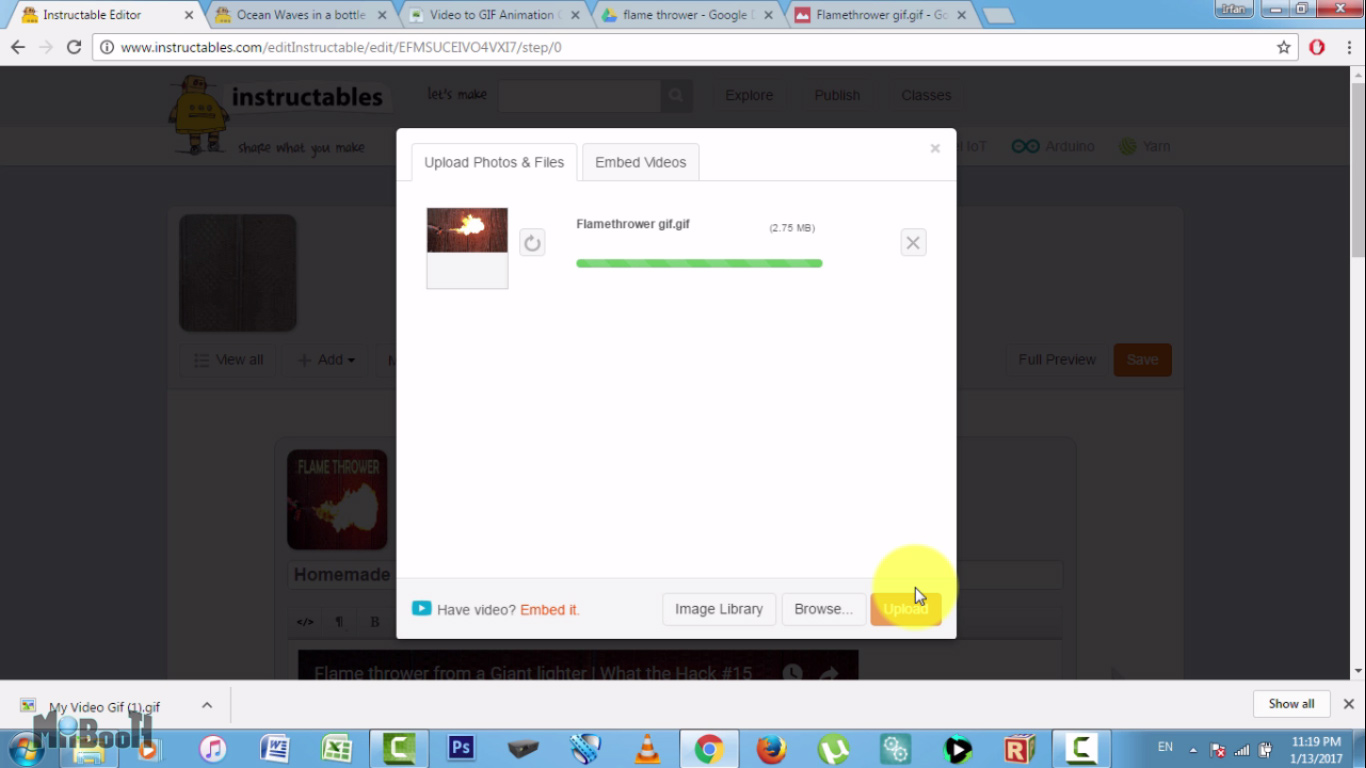Click the Full Preview button
Screen dimensions: 1366x768
pos(1057,360)
